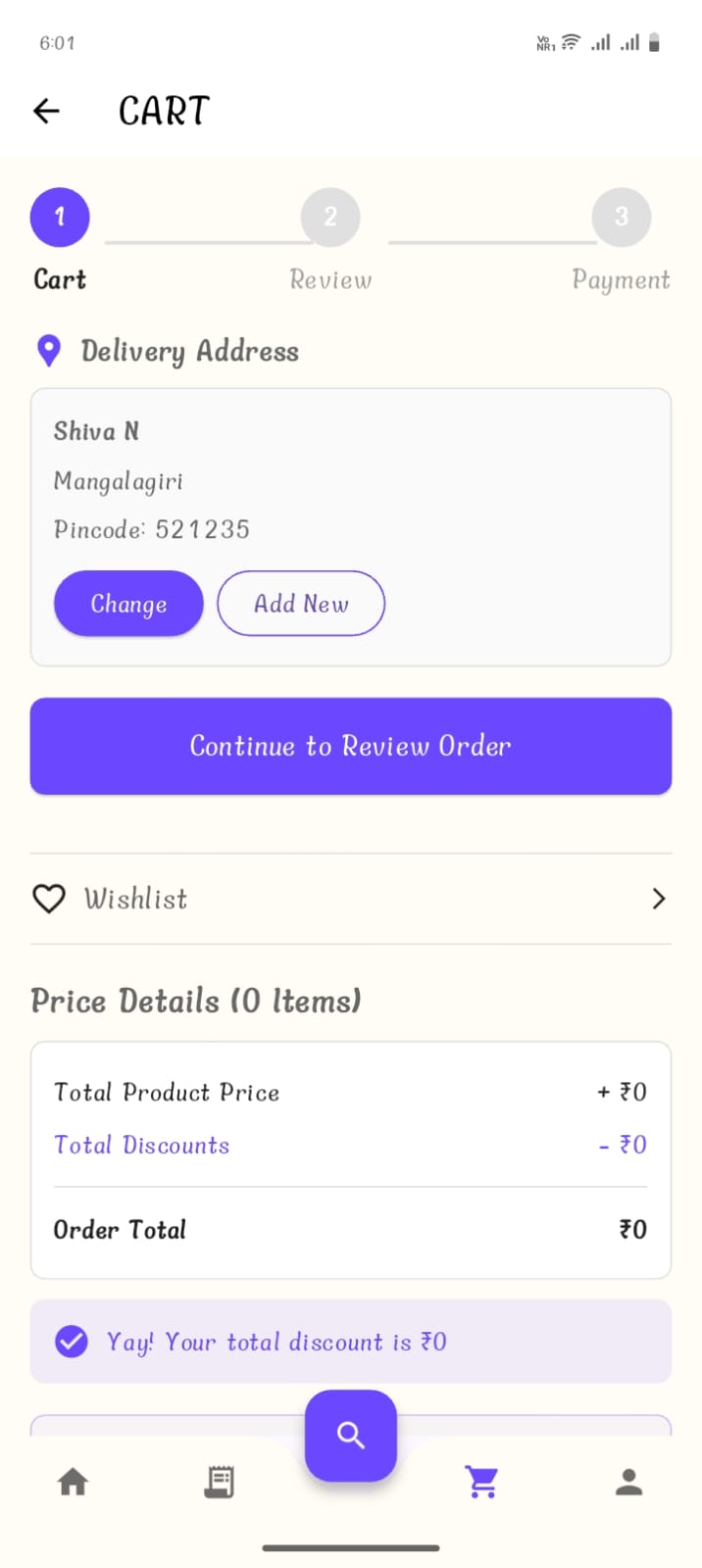
Task: Tap the battery icon in status bar
Action: point(654,42)
